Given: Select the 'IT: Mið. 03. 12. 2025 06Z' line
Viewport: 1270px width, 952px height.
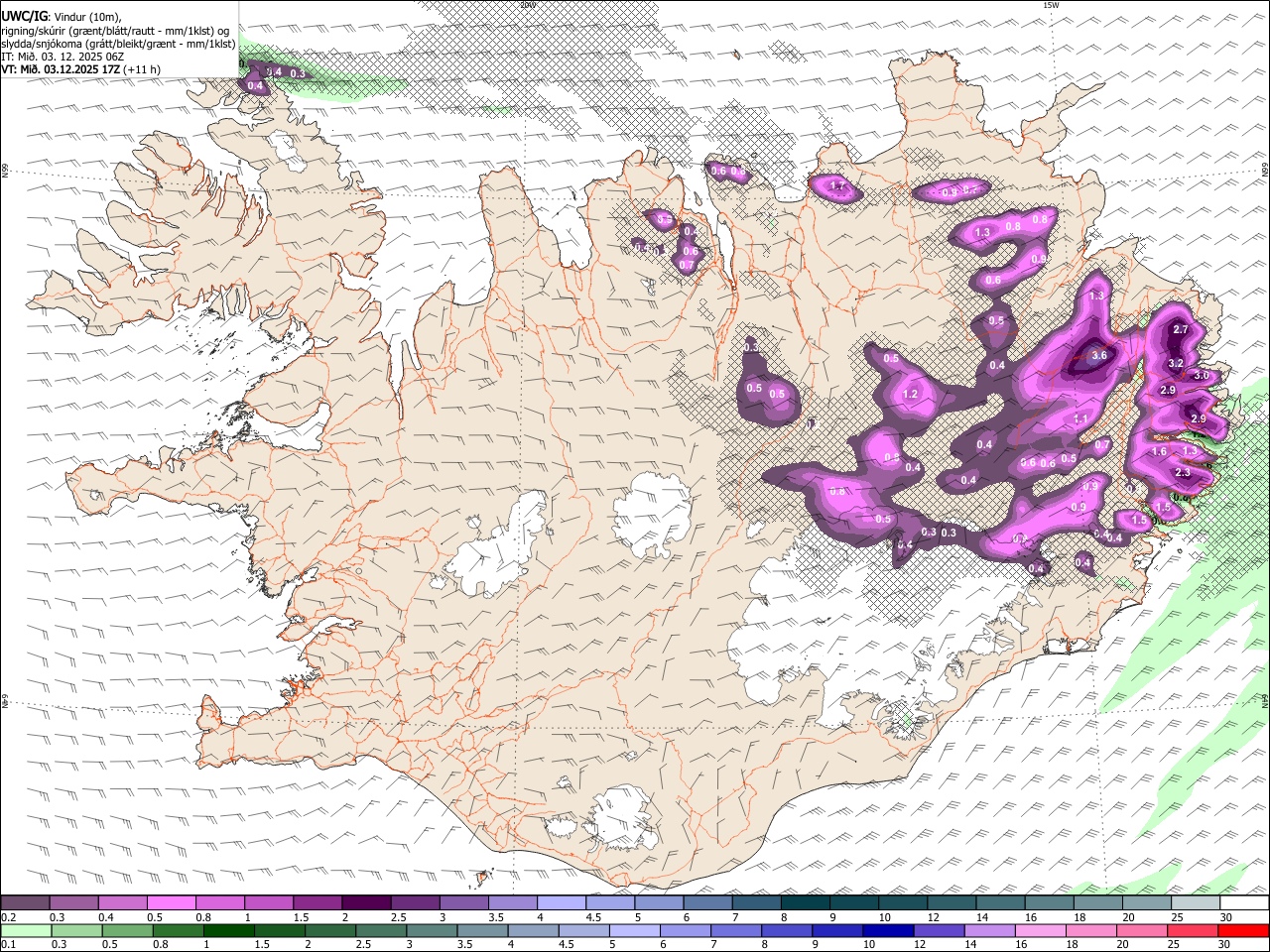Looking at the screenshot, I should pyautogui.click(x=63, y=57).
